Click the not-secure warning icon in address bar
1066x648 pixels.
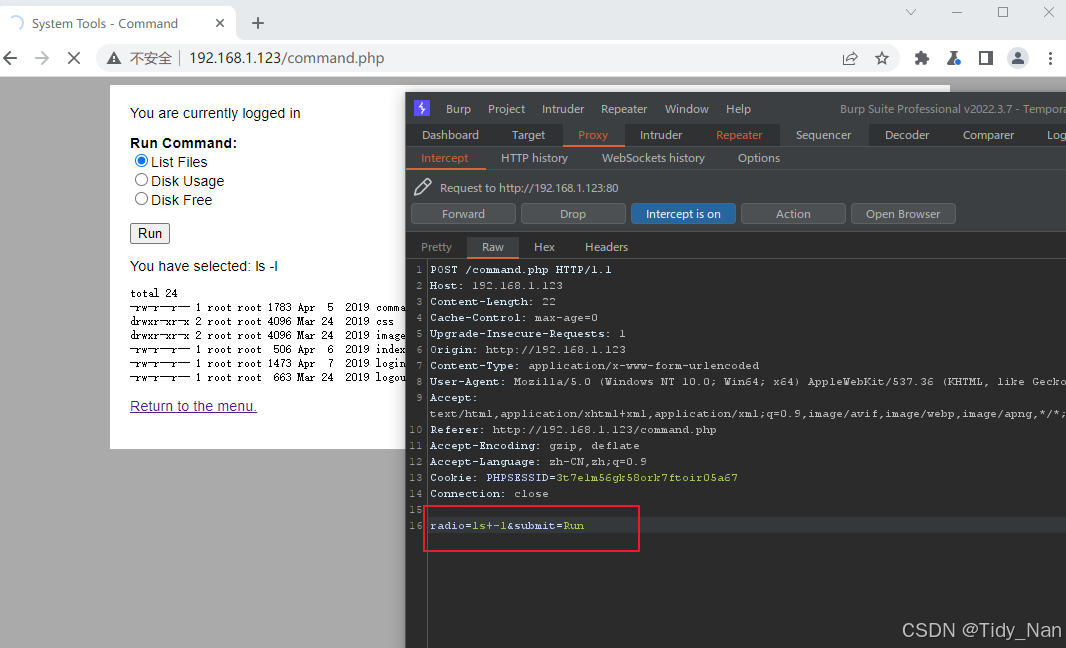114,58
